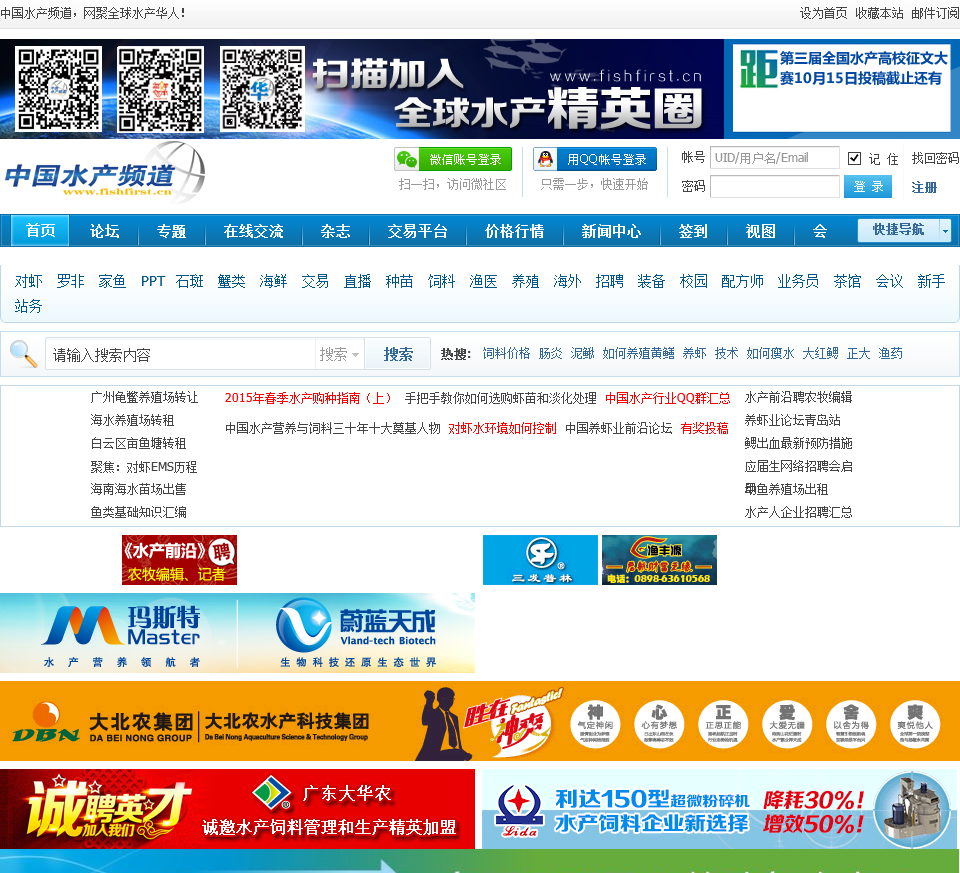Toggle the 记住 remember-me checkbox
960x873 pixels.
tap(854, 159)
